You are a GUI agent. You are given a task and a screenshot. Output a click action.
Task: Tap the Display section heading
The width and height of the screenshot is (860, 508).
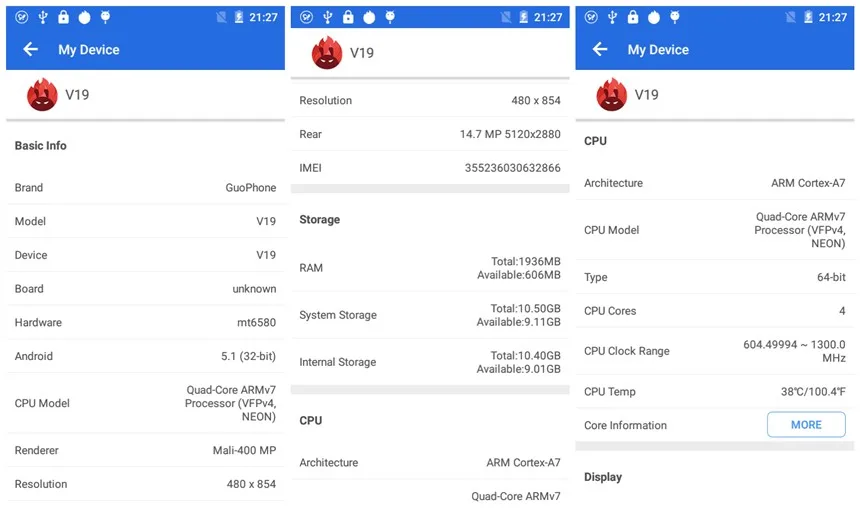point(603,477)
